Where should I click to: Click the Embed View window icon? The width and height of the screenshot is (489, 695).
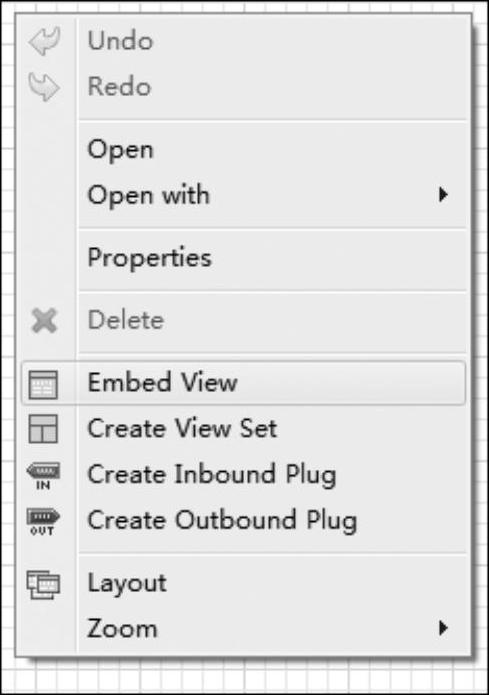pyautogui.click(x=43, y=384)
